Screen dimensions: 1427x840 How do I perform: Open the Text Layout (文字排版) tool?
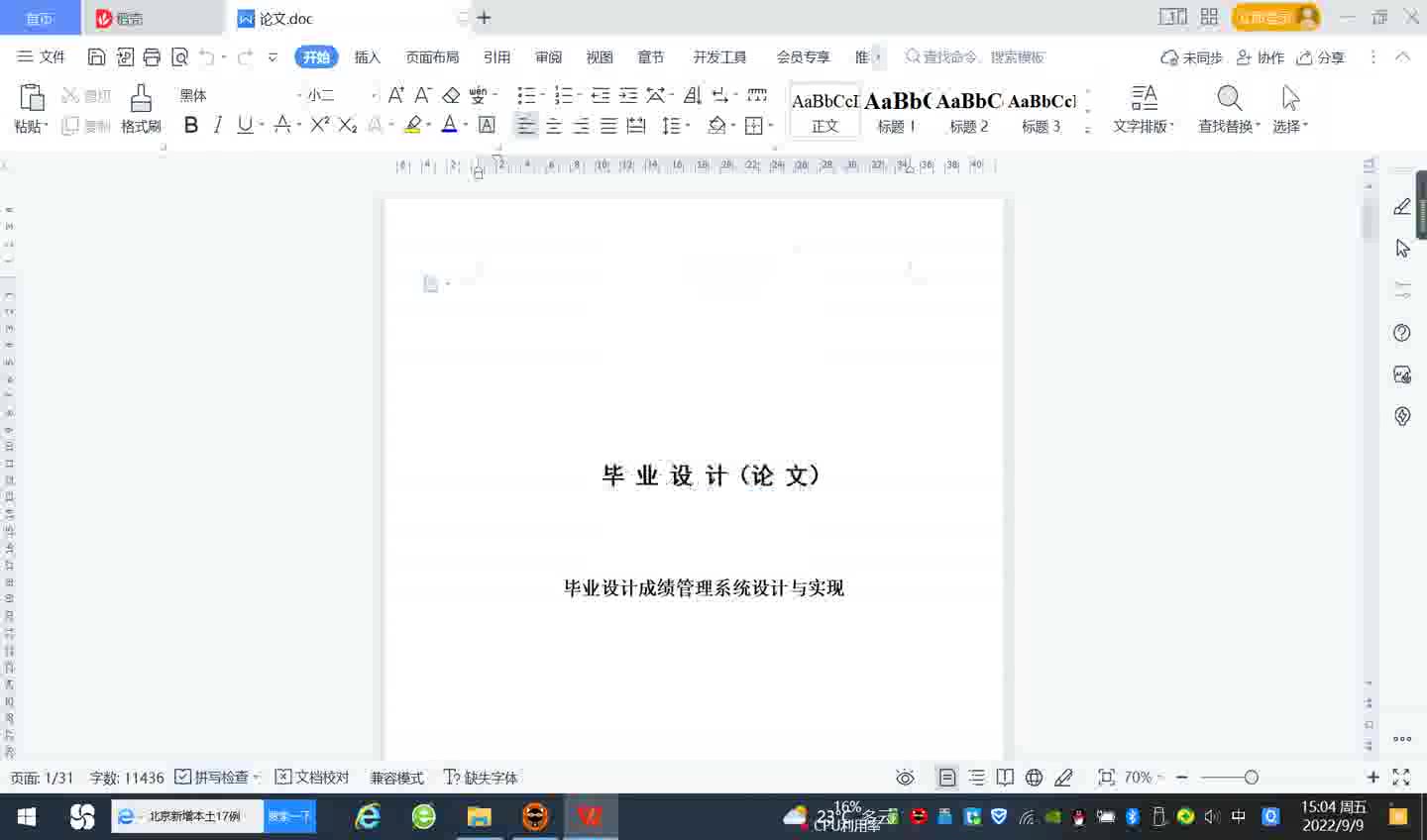tap(1144, 108)
